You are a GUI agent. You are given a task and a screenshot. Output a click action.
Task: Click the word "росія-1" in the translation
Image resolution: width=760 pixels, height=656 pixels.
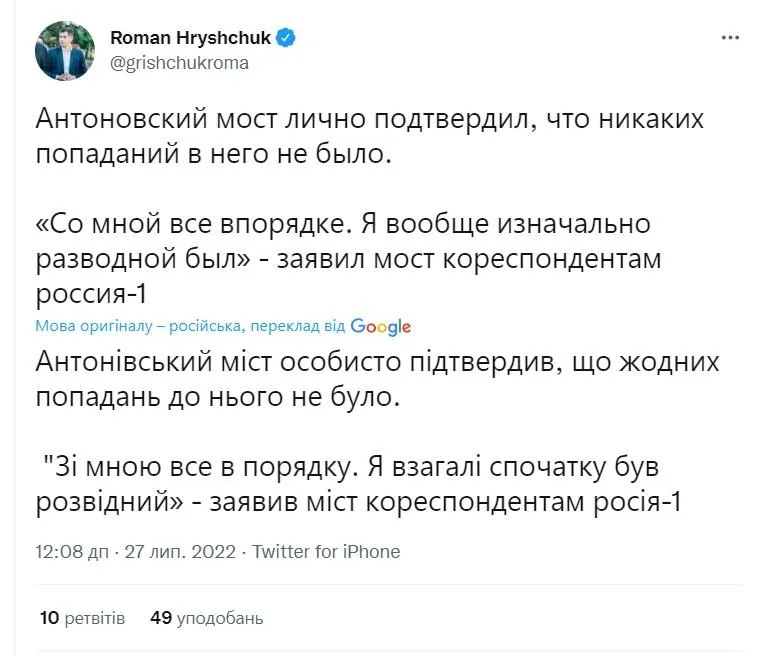tap(631, 502)
